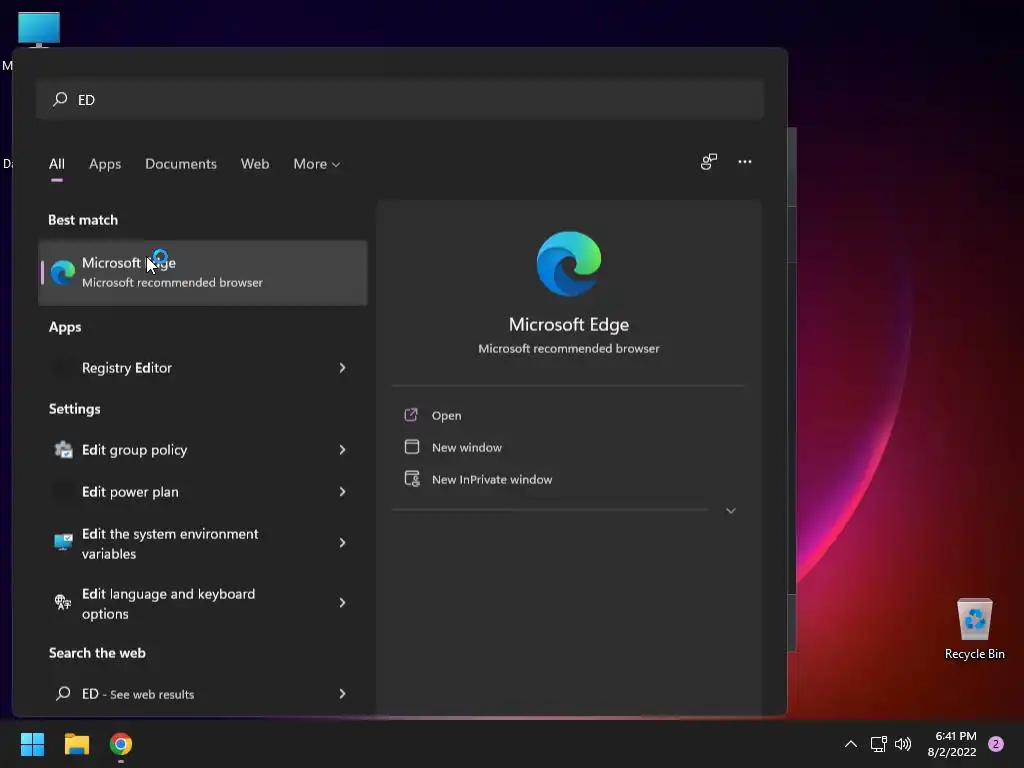Click the New window icon

(x=411, y=447)
